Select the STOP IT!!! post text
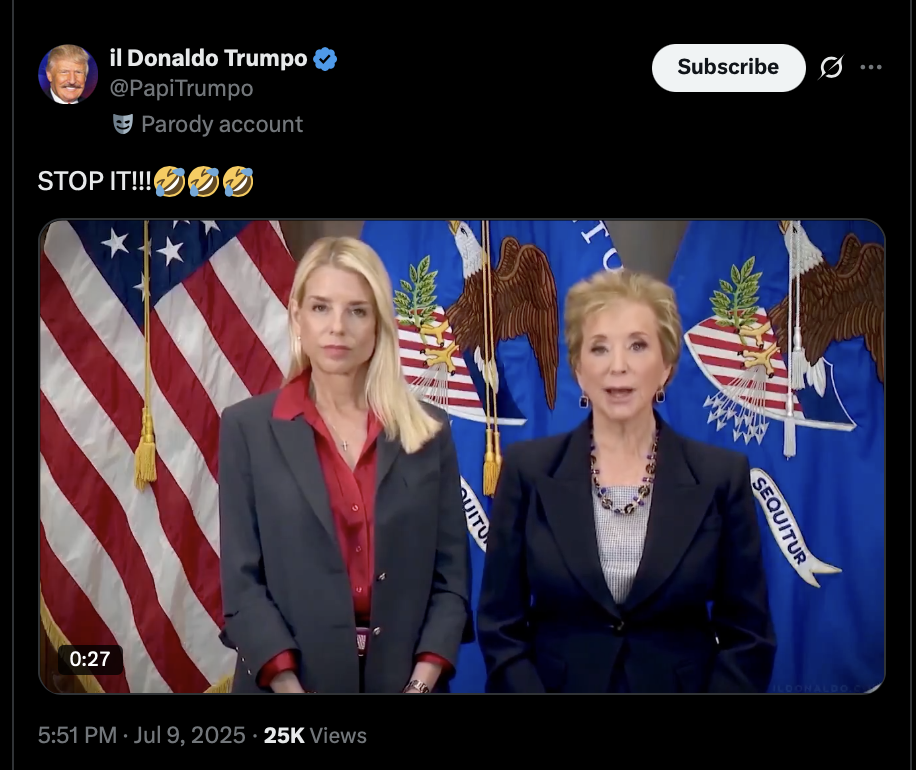Image resolution: width=916 pixels, height=770 pixels. coord(95,181)
